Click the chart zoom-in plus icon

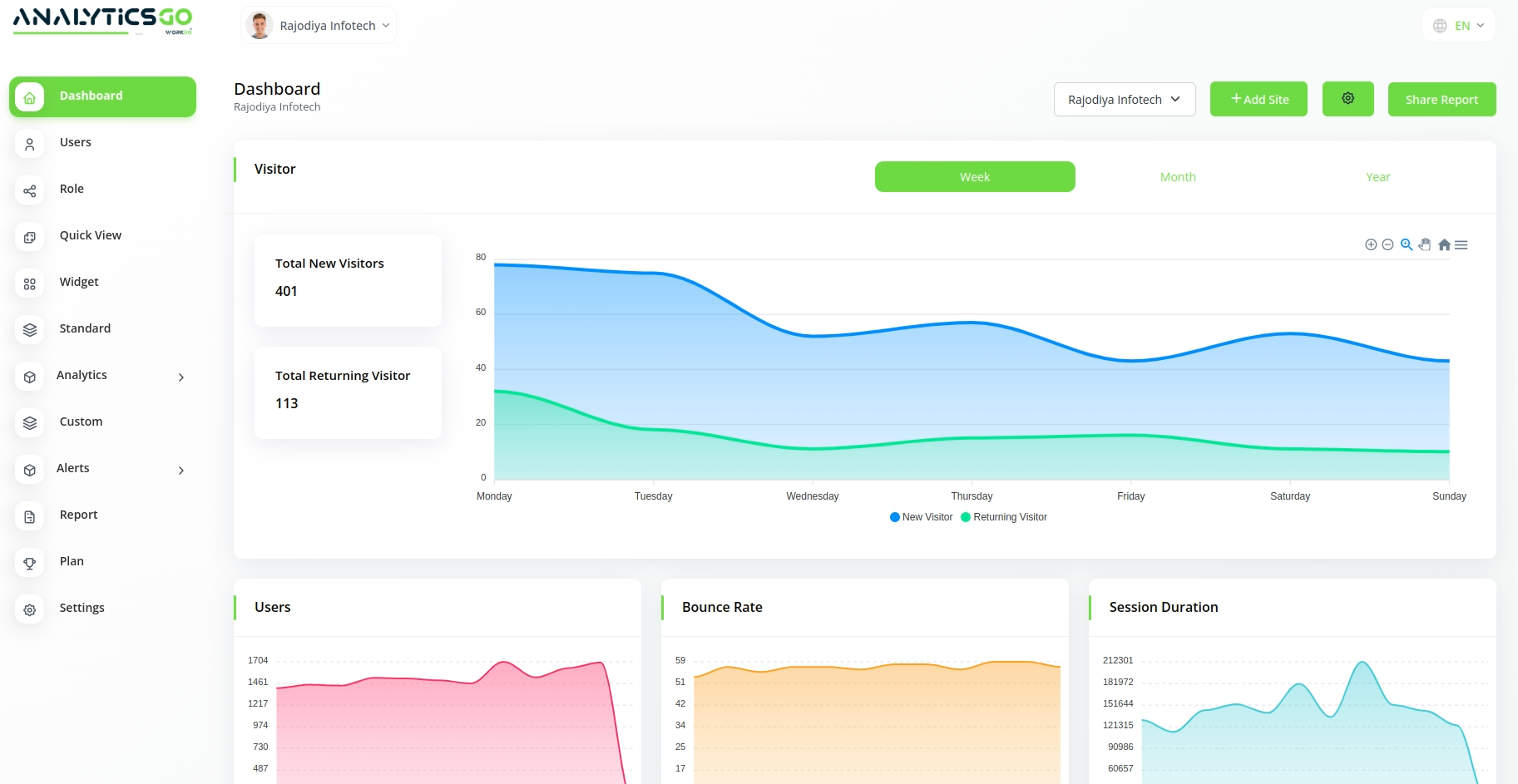point(1371,244)
